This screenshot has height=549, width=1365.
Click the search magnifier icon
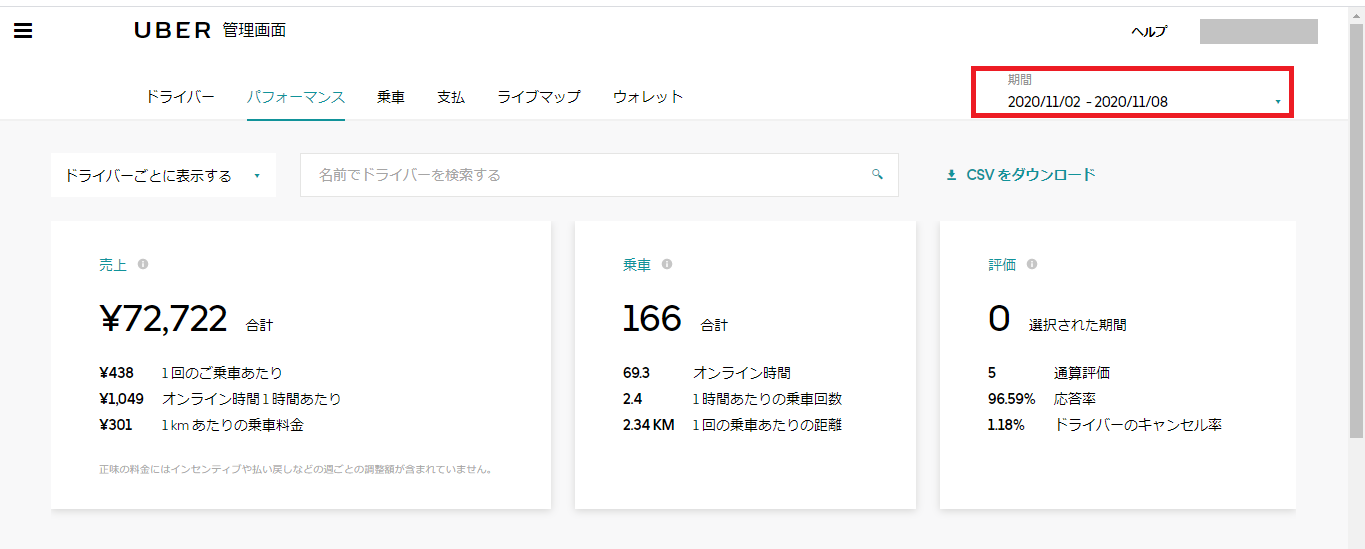pyautogui.click(x=877, y=174)
